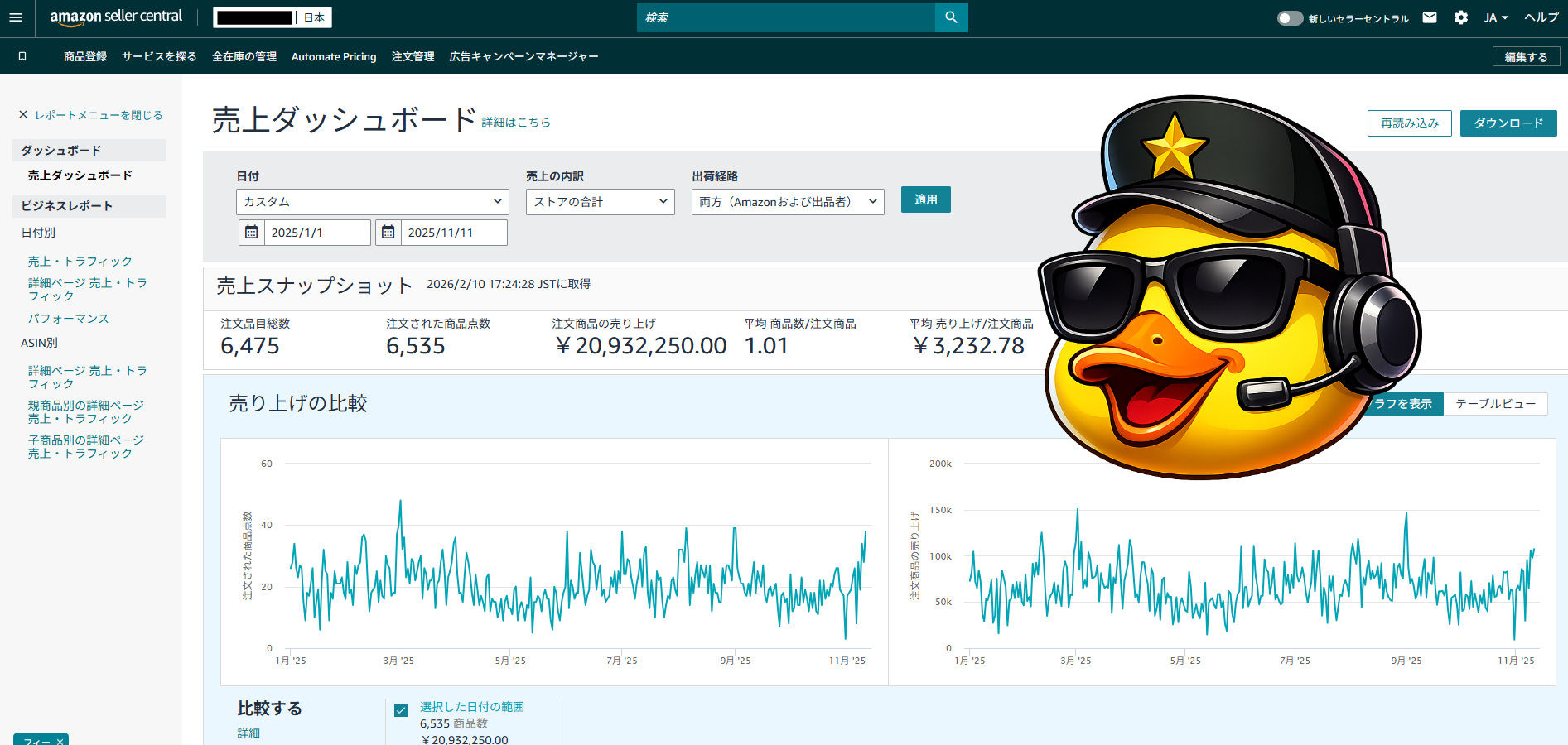The image size is (1568, 745).
Task: Open the messages envelope icon
Action: click(x=1430, y=17)
